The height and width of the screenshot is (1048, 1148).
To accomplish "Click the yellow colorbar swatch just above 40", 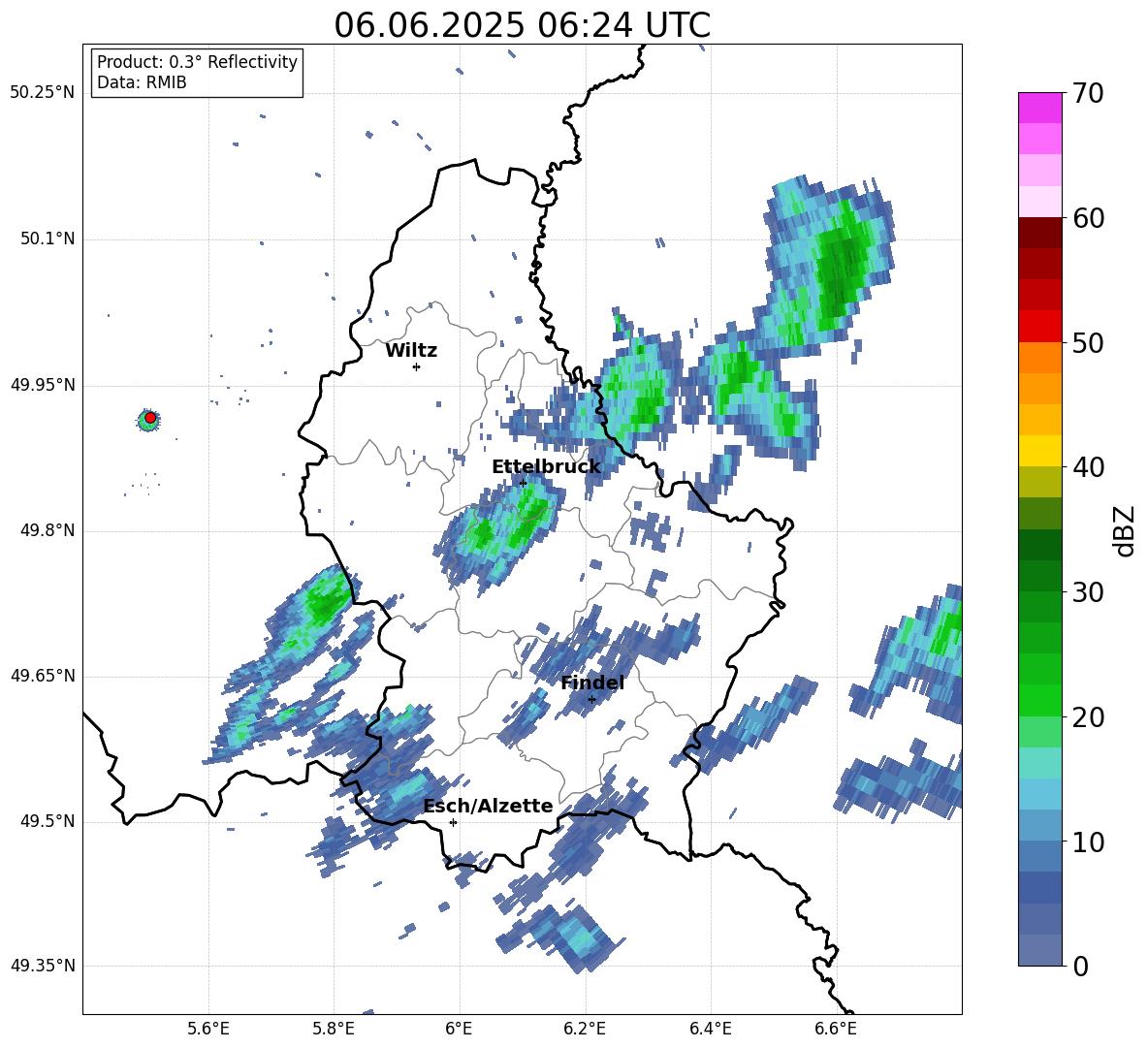I will click(x=1039, y=451).
